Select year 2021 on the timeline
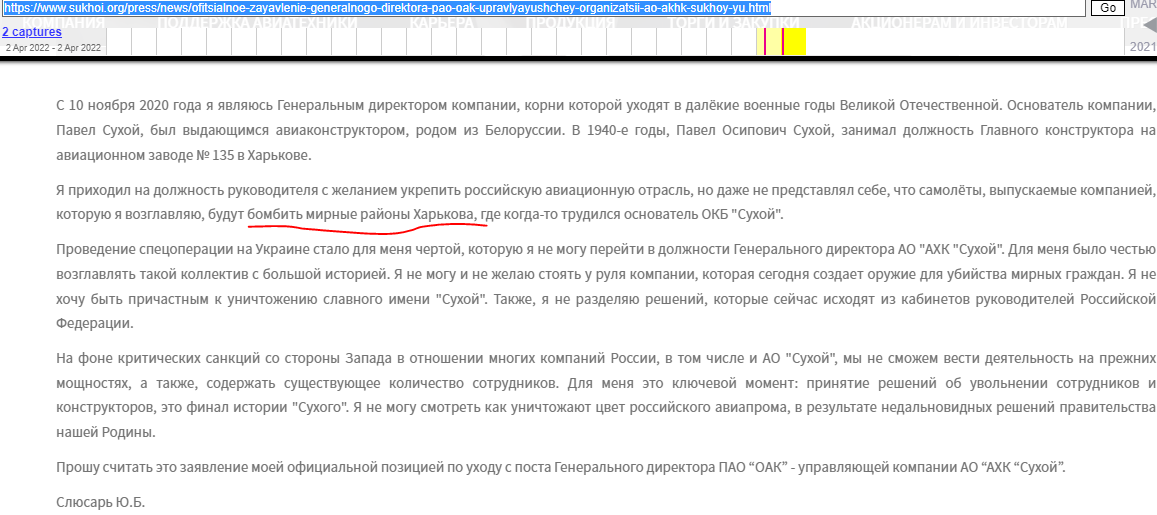Viewport: 1157px width, 515px height. (1143, 47)
